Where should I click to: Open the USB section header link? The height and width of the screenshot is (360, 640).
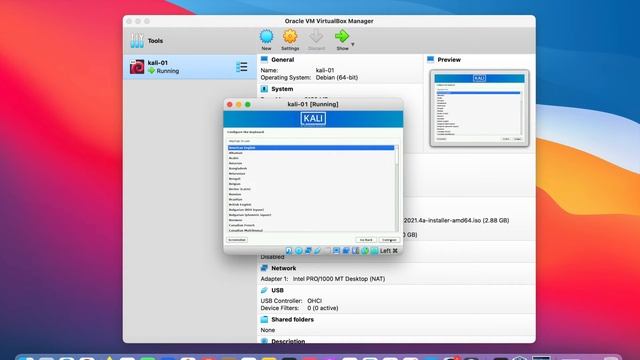click(x=278, y=290)
